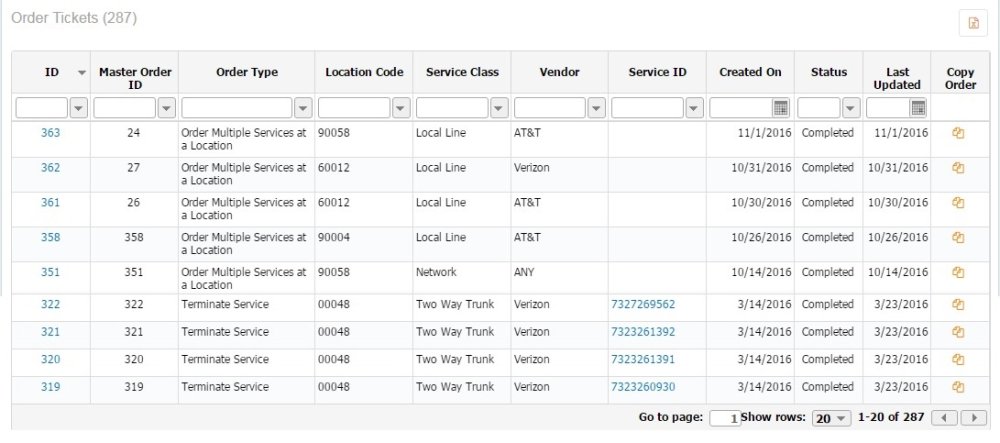Click the export icon above the table
1000x443 pixels.
973,23
